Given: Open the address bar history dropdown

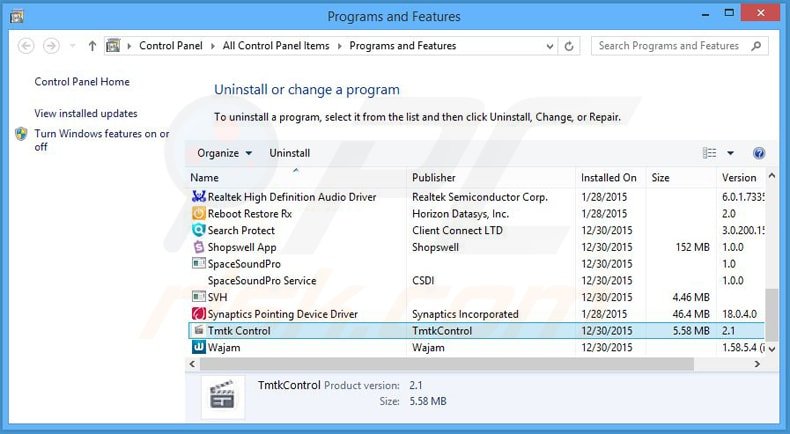Looking at the screenshot, I should click(550, 46).
